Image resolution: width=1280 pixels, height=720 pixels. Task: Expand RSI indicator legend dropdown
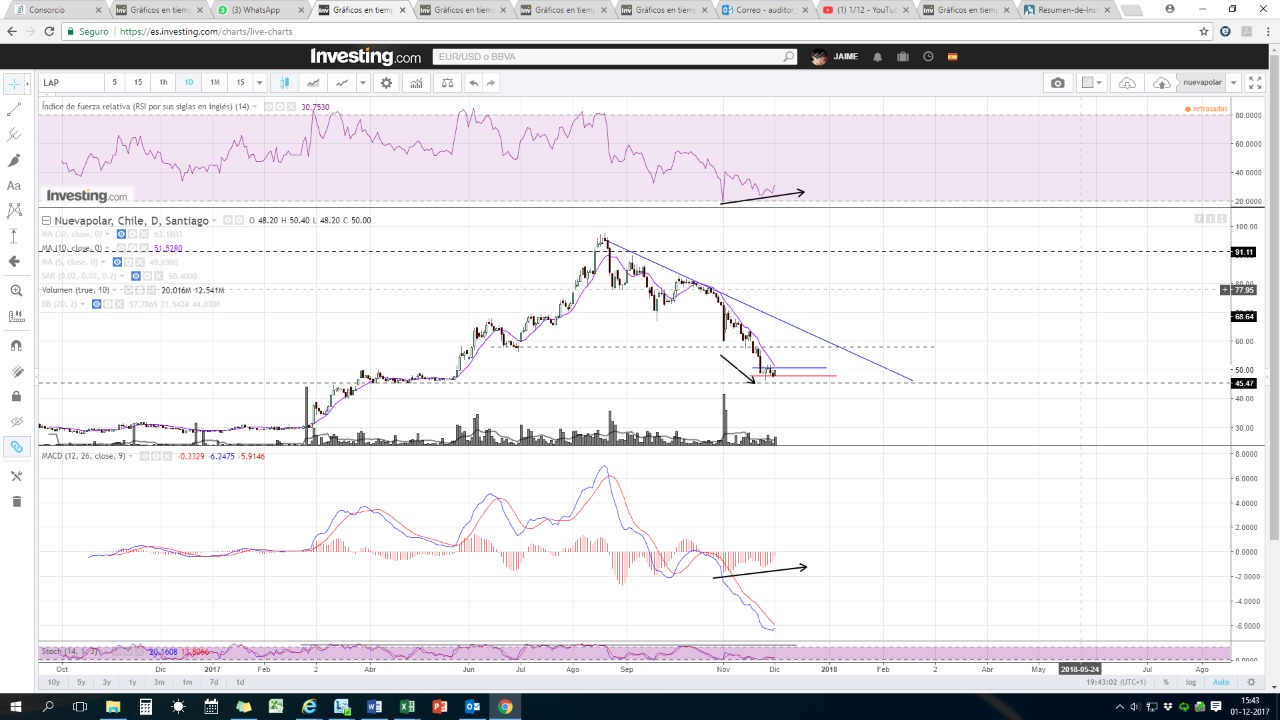[x=255, y=107]
